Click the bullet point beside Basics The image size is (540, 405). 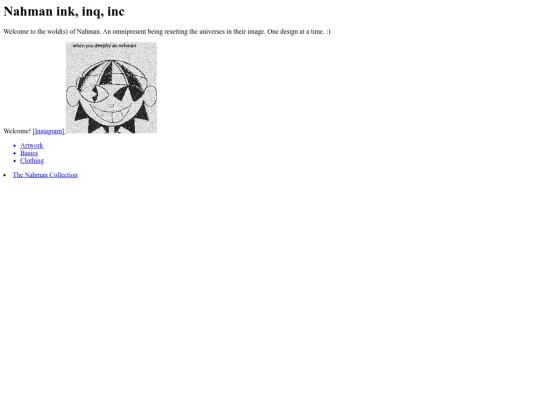pos(15,153)
